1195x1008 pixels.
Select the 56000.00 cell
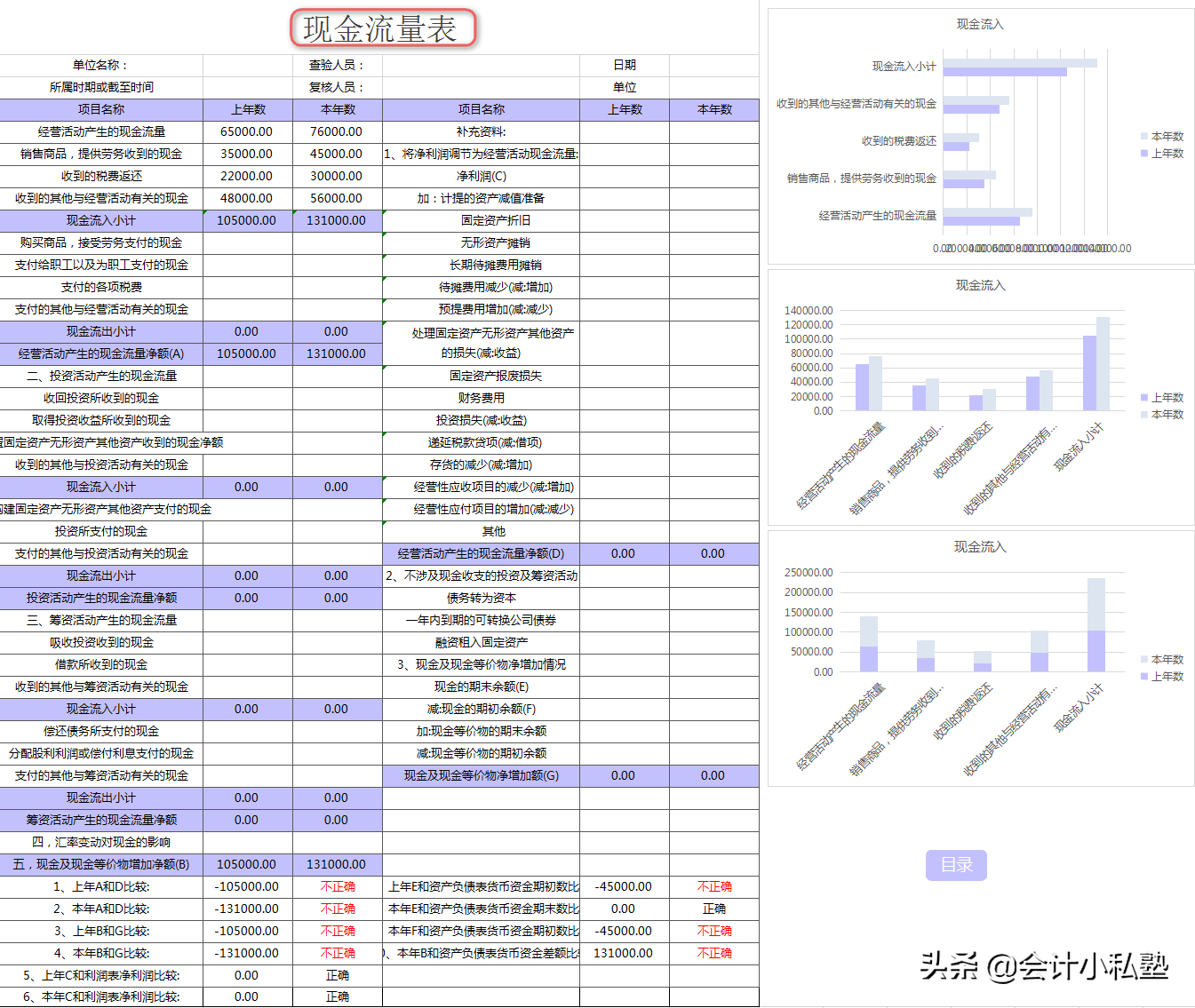point(338,198)
